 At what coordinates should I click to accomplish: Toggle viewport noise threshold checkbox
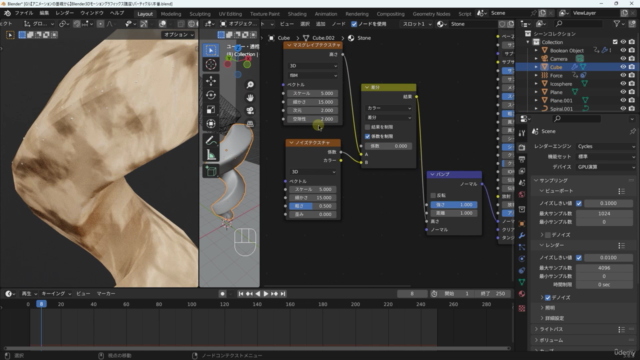(578, 203)
